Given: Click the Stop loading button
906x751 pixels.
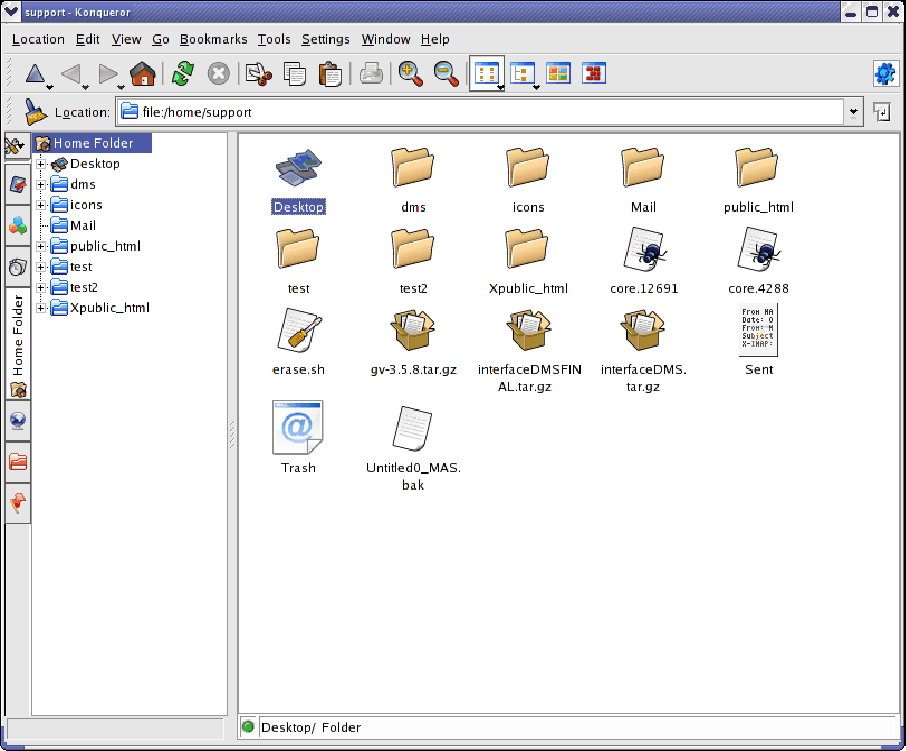Looking at the screenshot, I should coord(218,73).
